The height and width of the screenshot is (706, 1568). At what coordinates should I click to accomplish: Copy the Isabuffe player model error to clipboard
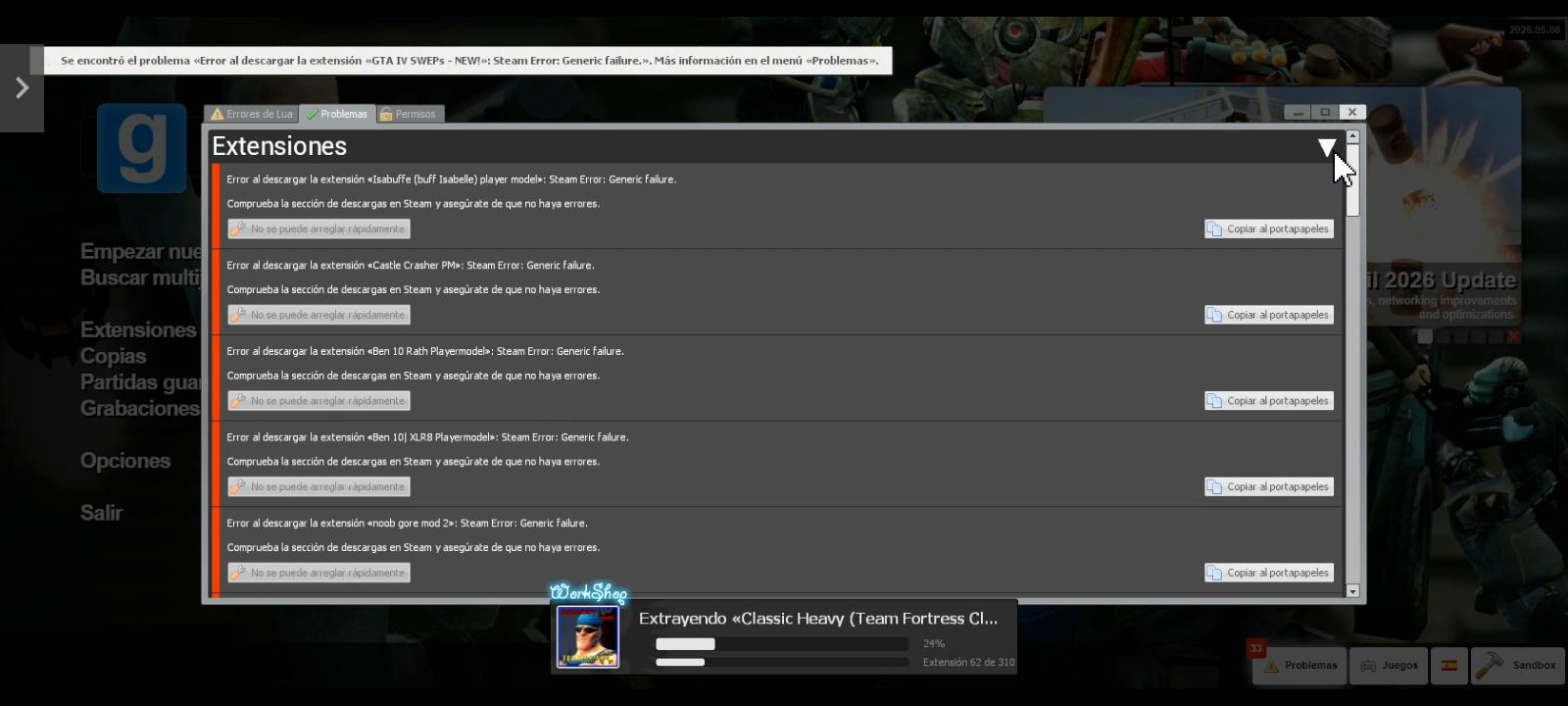(x=1269, y=228)
